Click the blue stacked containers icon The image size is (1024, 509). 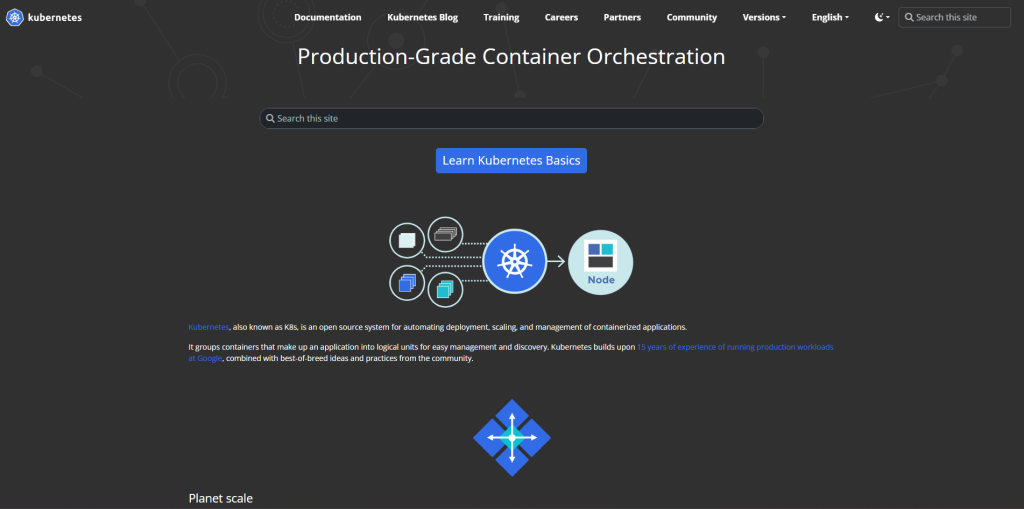[407, 283]
